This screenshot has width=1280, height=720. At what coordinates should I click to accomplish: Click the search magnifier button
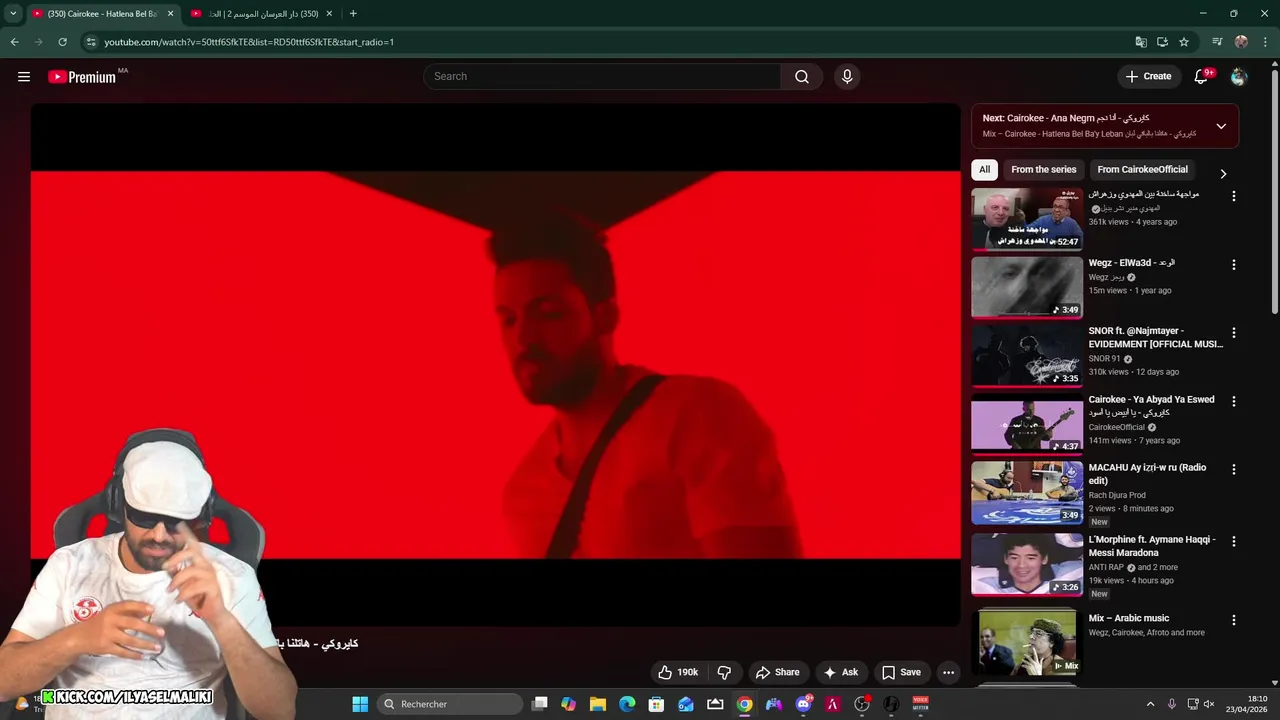[802, 77]
